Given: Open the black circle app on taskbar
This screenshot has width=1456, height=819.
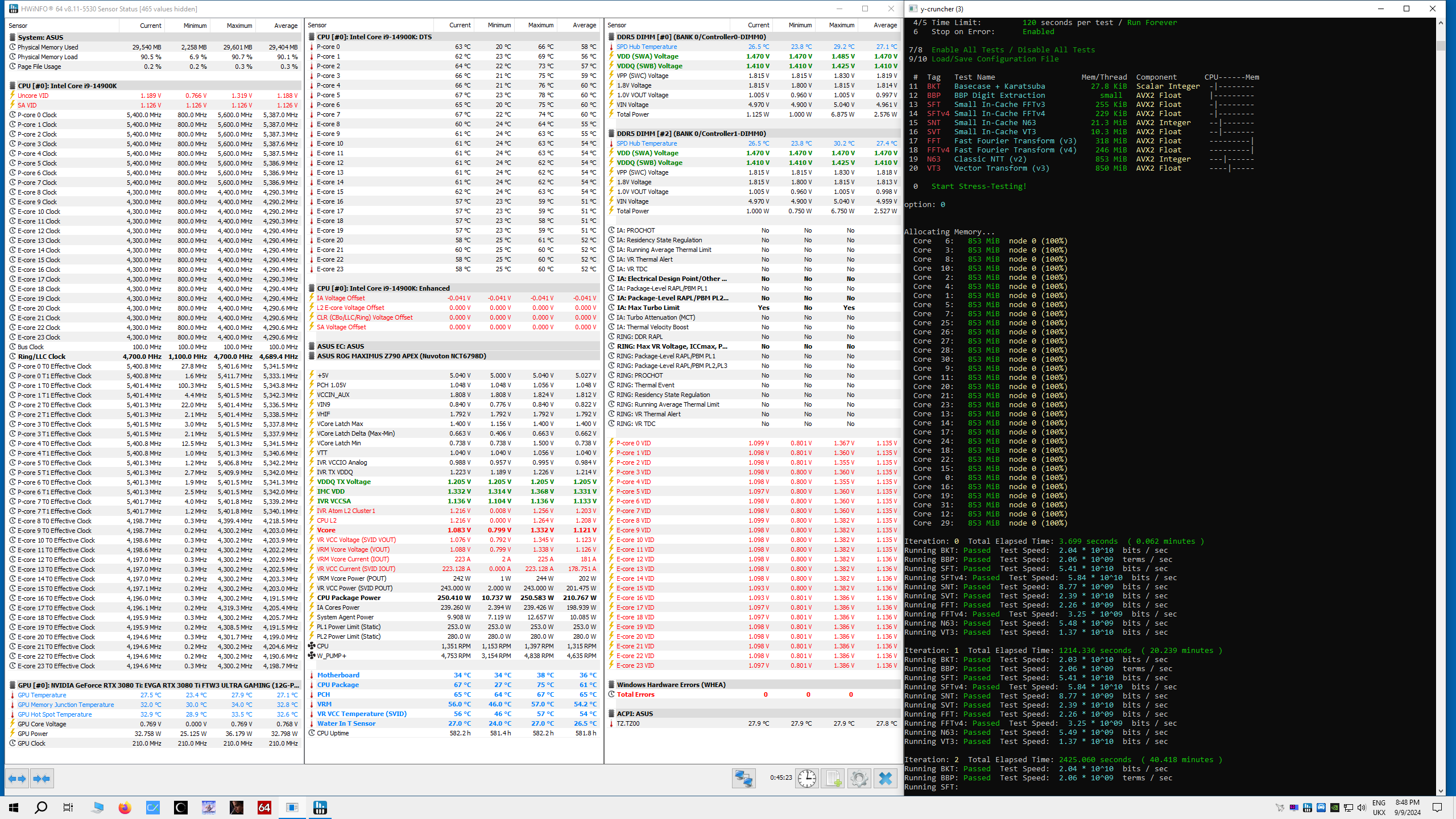Looking at the screenshot, I should pyautogui.click(x=181, y=808).
